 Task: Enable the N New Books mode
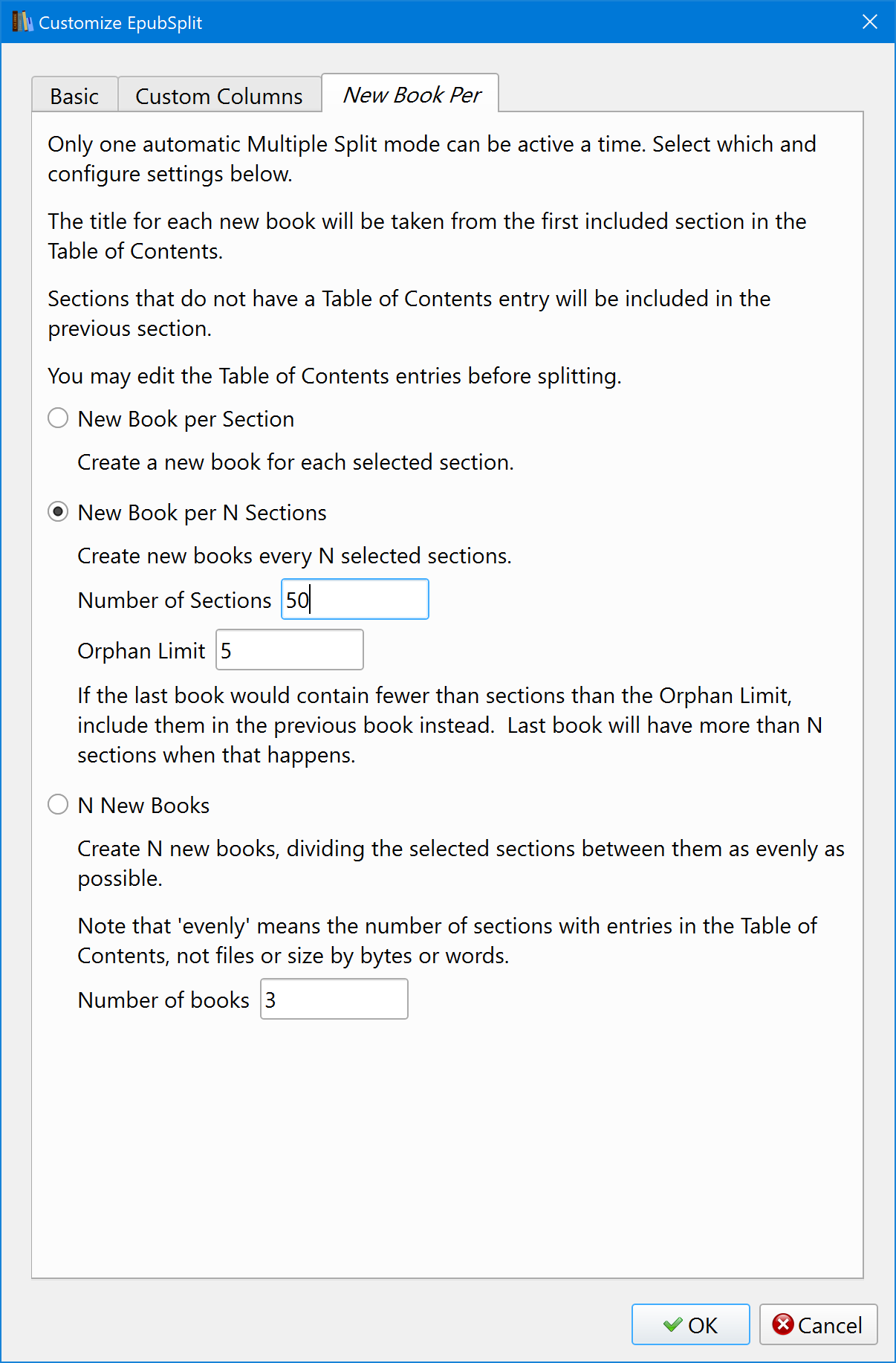tap(58, 805)
